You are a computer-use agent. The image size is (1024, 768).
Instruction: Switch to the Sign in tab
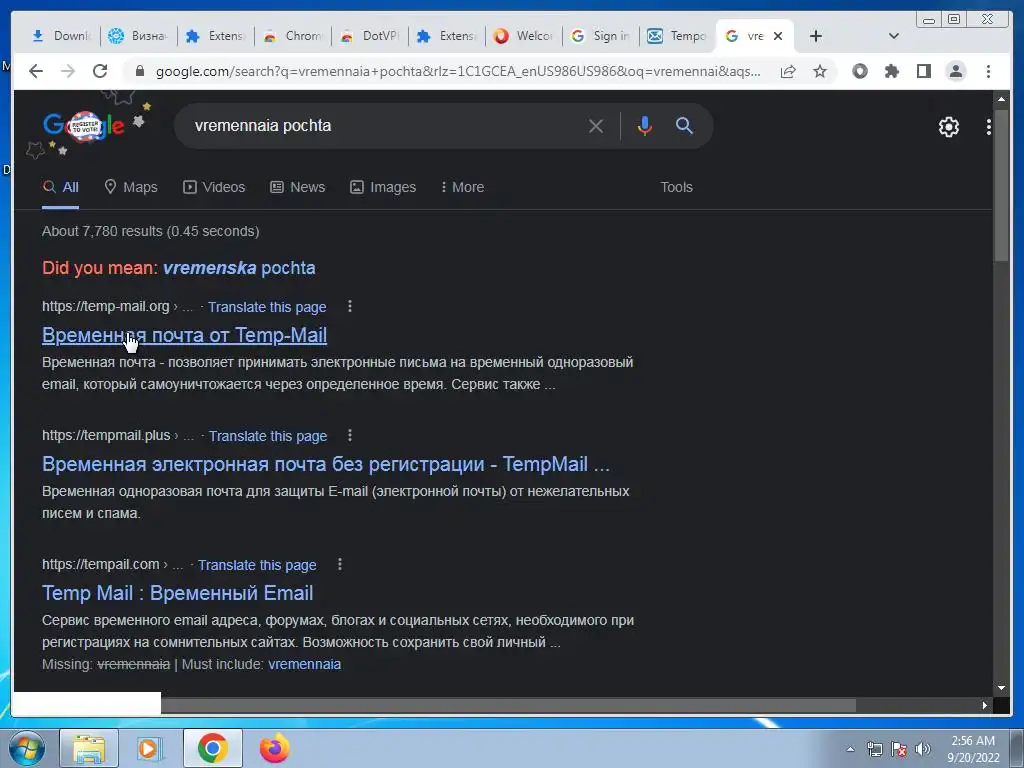point(601,36)
